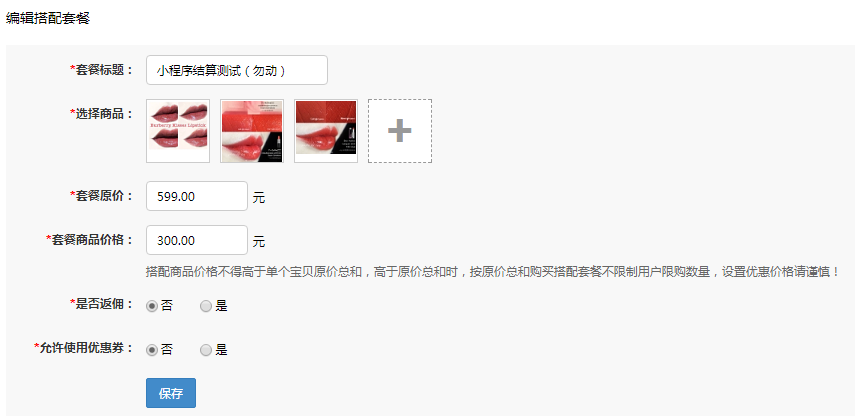Focus the 套餐商品价格 field showing 300.00
The image size is (855, 416).
(x=197, y=240)
